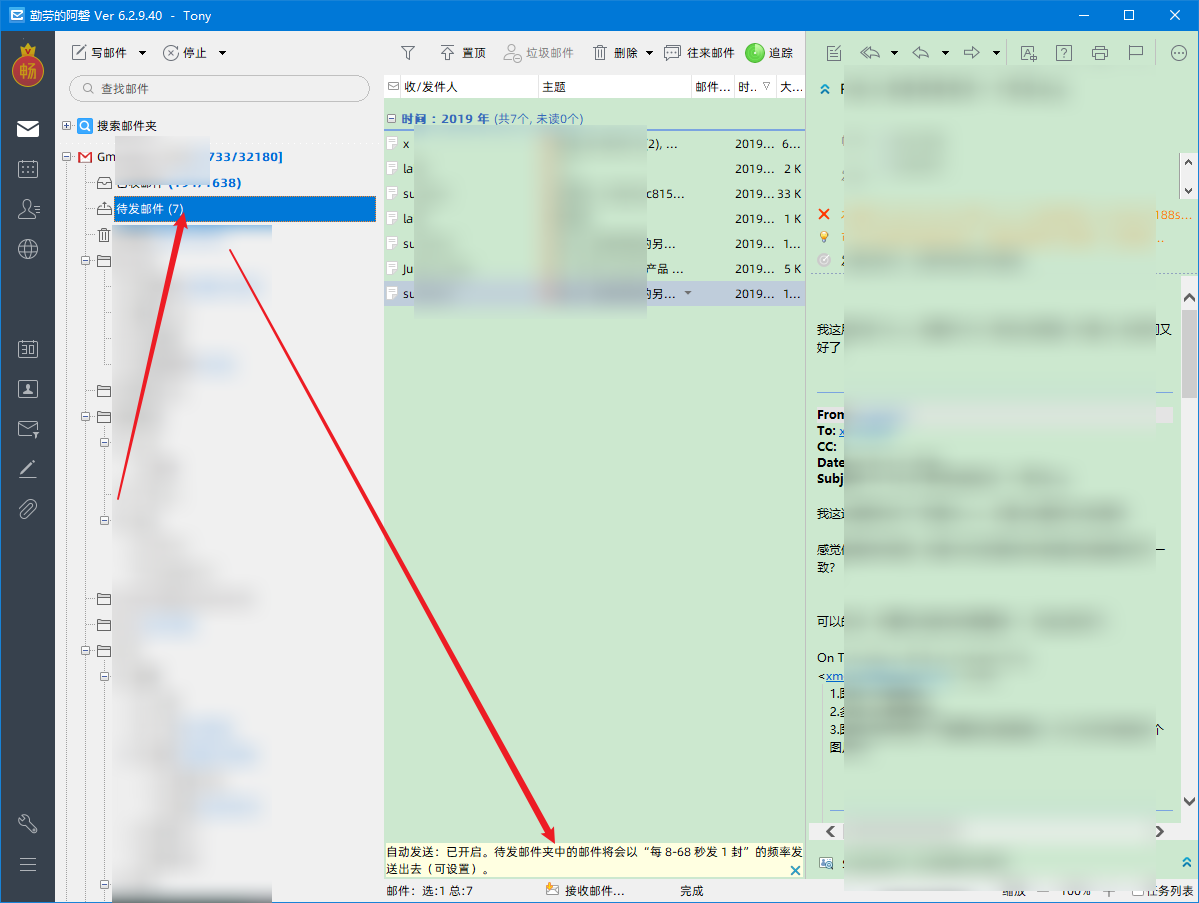Click the red X warning icon in message header
Image resolution: width=1199 pixels, height=903 pixels.
[824, 214]
